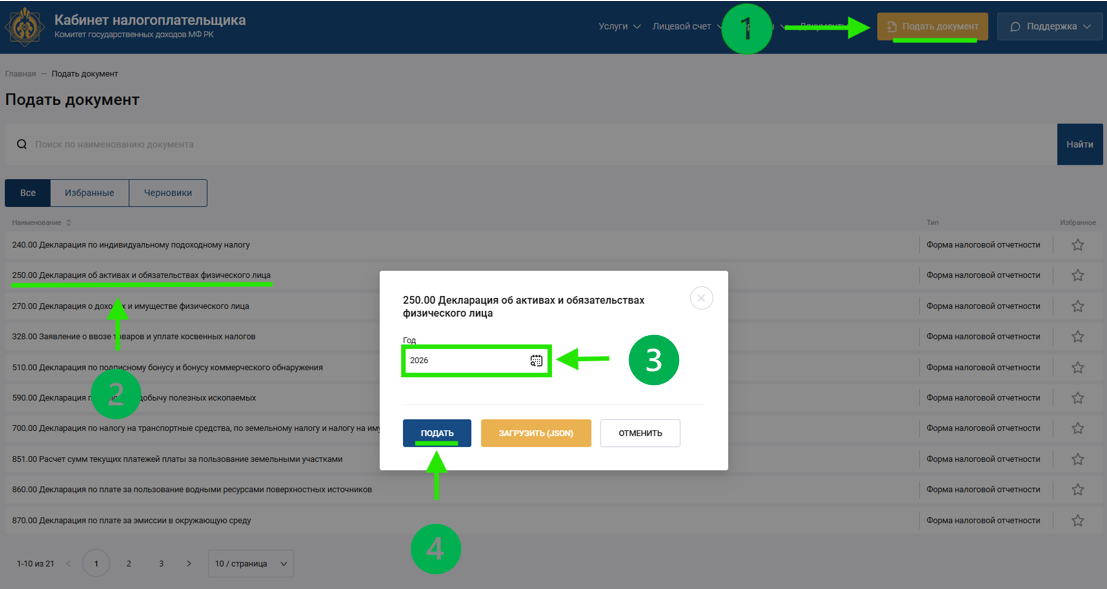Click the ЗАГРУЗИТЬ (JSON) button
Viewport: 1107px width, 589px height.
tap(535, 433)
